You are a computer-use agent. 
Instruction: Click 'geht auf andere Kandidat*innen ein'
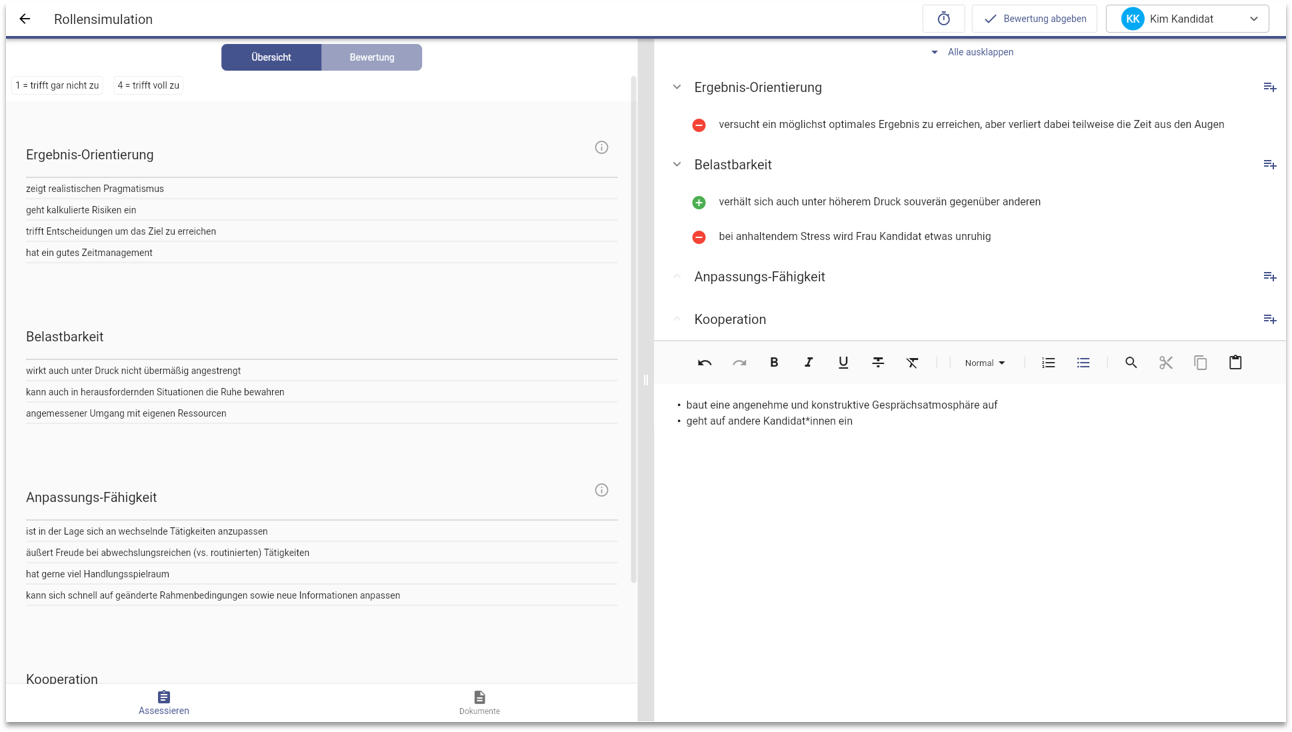coord(769,421)
